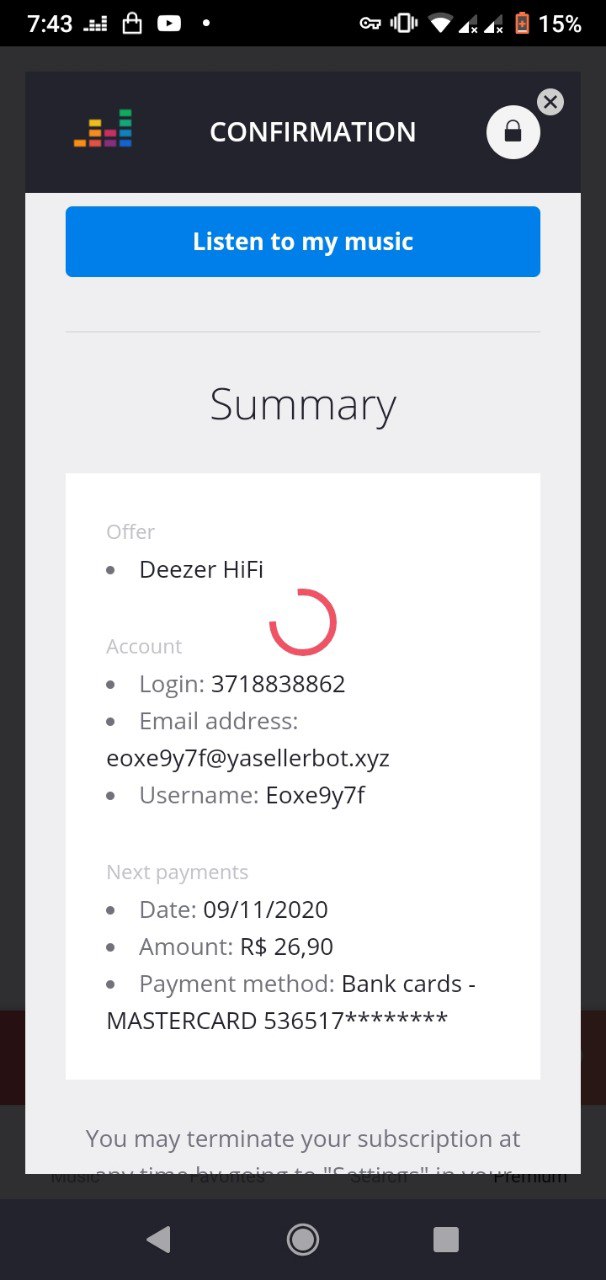Tap the secure padlock icon
This screenshot has height=1280, width=606.
pyautogui.click(x=513, y=131)
